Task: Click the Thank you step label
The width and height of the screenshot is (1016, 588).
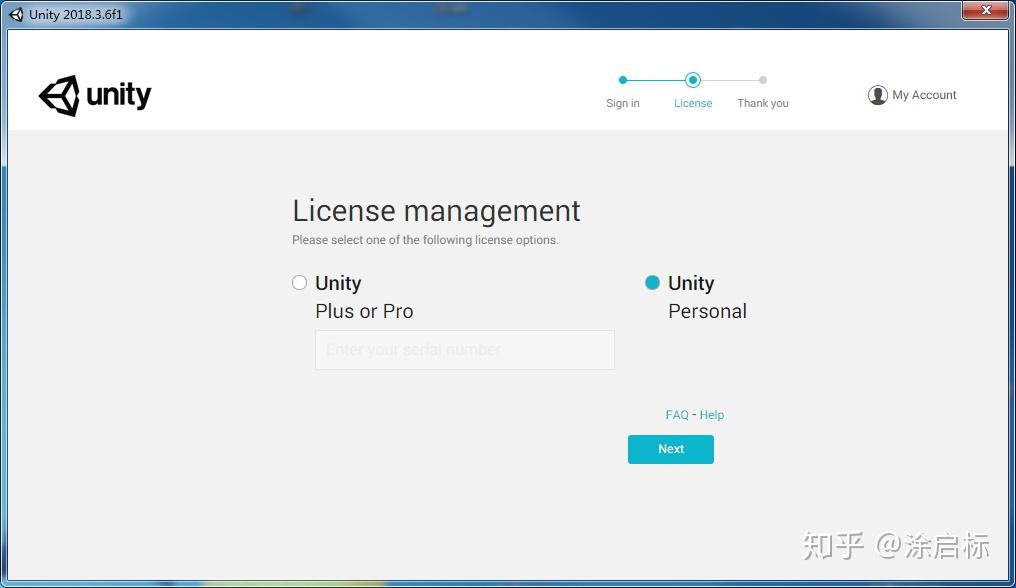Action: click(762, 103)
